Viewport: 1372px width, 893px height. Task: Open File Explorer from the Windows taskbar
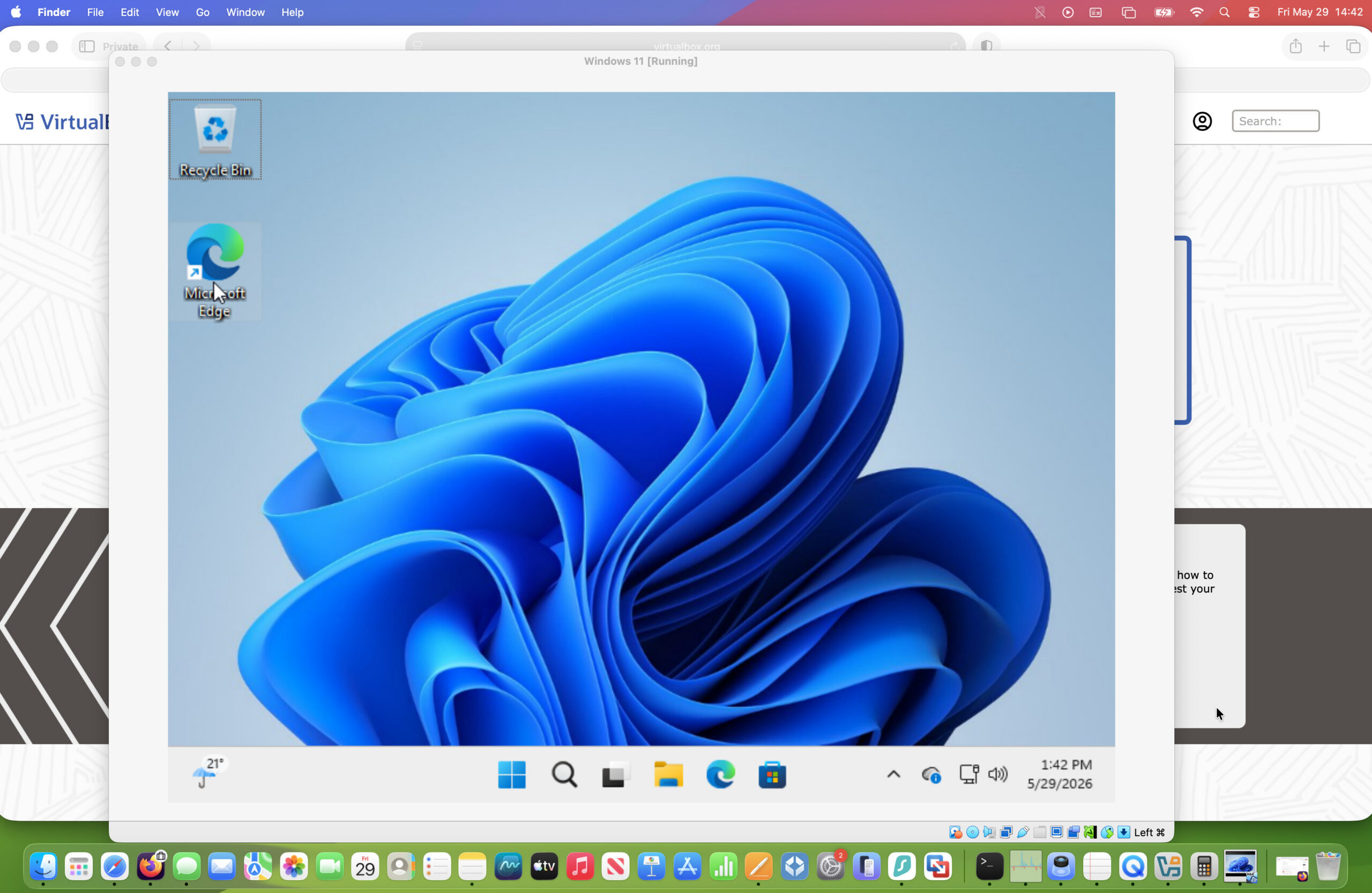click(668, 774)
